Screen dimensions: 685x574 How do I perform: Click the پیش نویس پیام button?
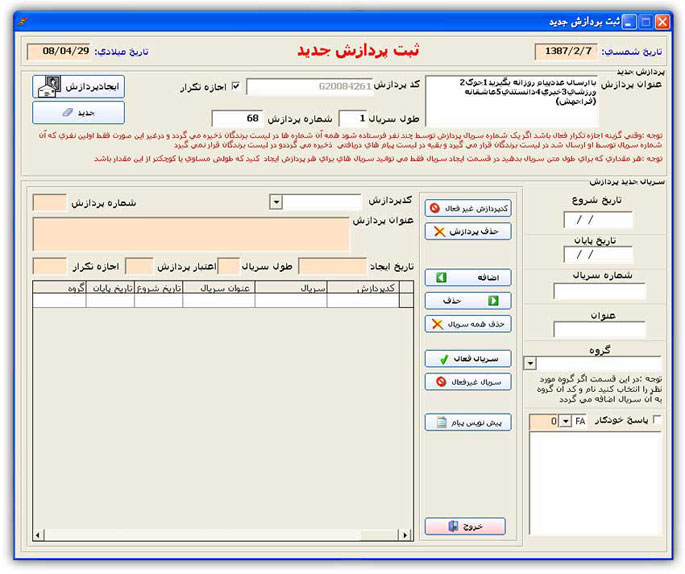click(x=468, y=422)
